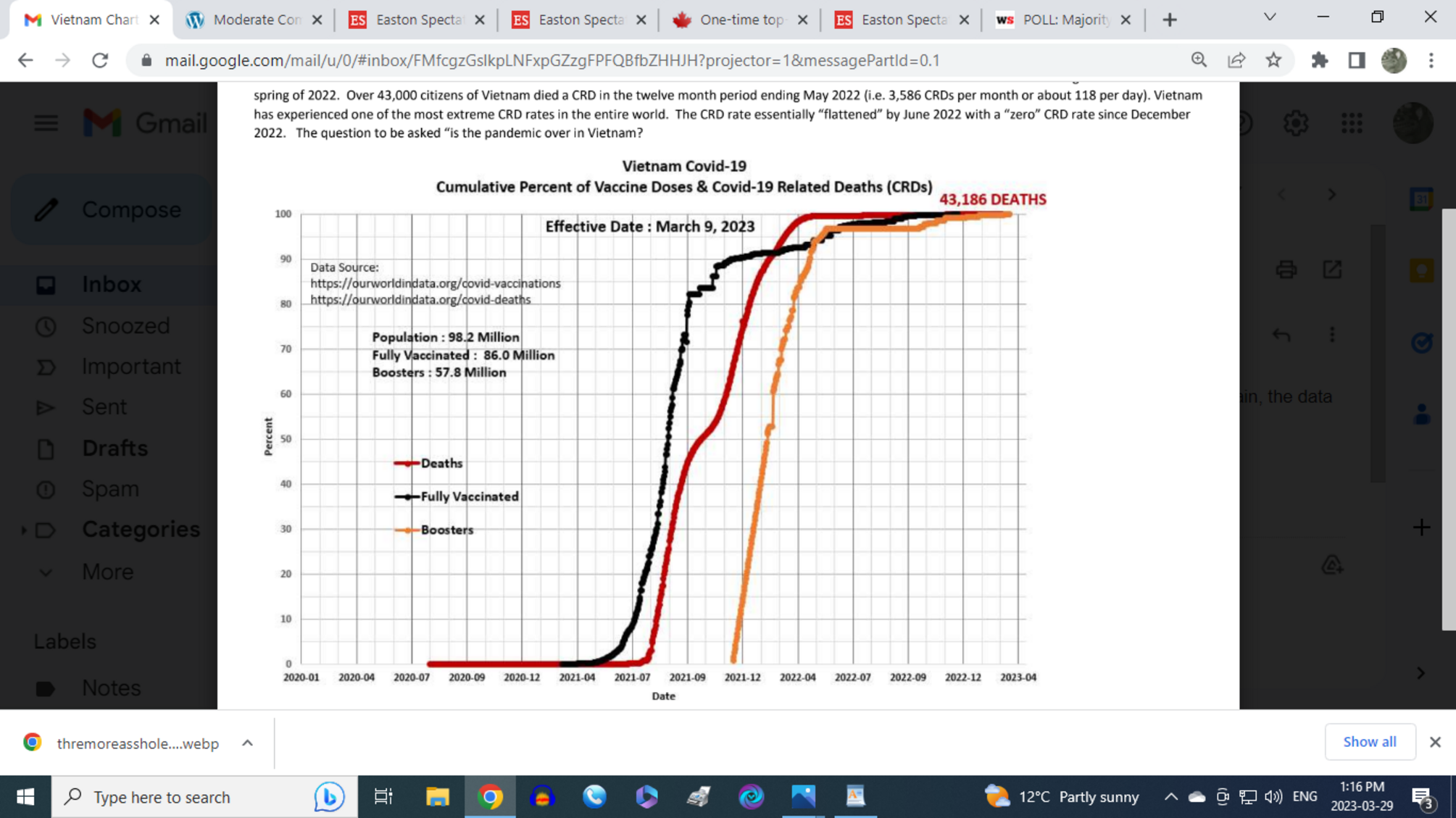The width and height of the screenshot is (1456, 818).
Task: Bookmark this page with star icon
Action: (x=1273, y=60)
